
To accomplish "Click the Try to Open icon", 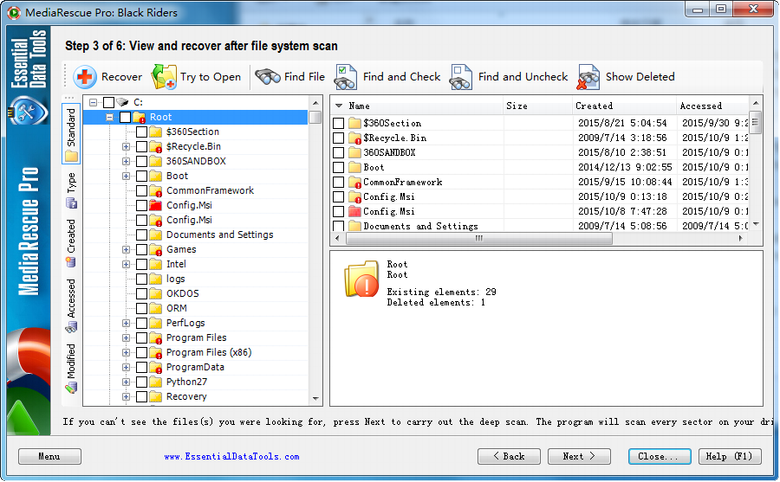I will coord(163,77).
